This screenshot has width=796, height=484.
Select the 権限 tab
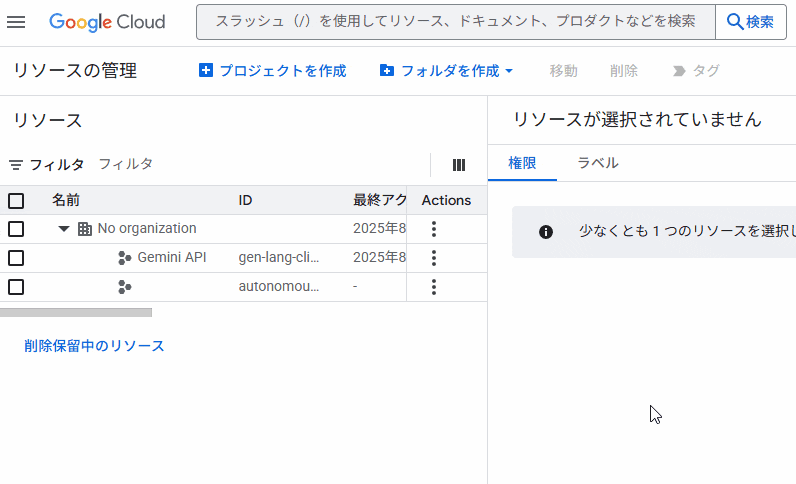522,163
